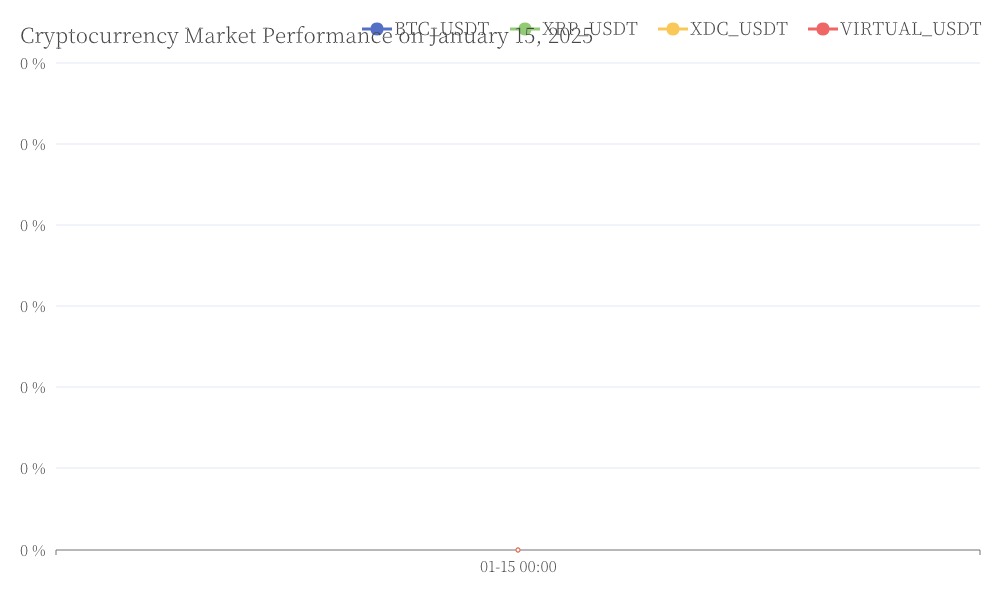Hide VIRTUAL_USDT series via its legend text
The image size is (1000, 600).
click(910, 29)
